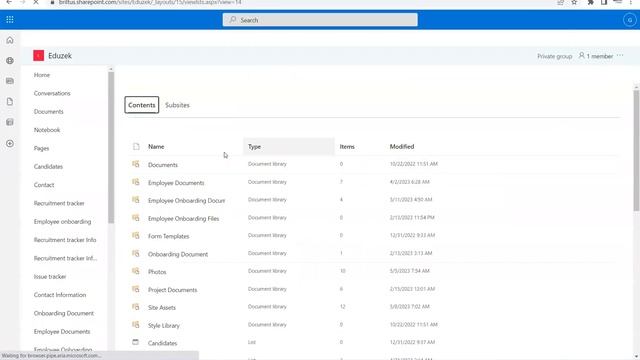Open Home in the left navigation
This screenshot has width=640, height=360.
coord(42,75)
